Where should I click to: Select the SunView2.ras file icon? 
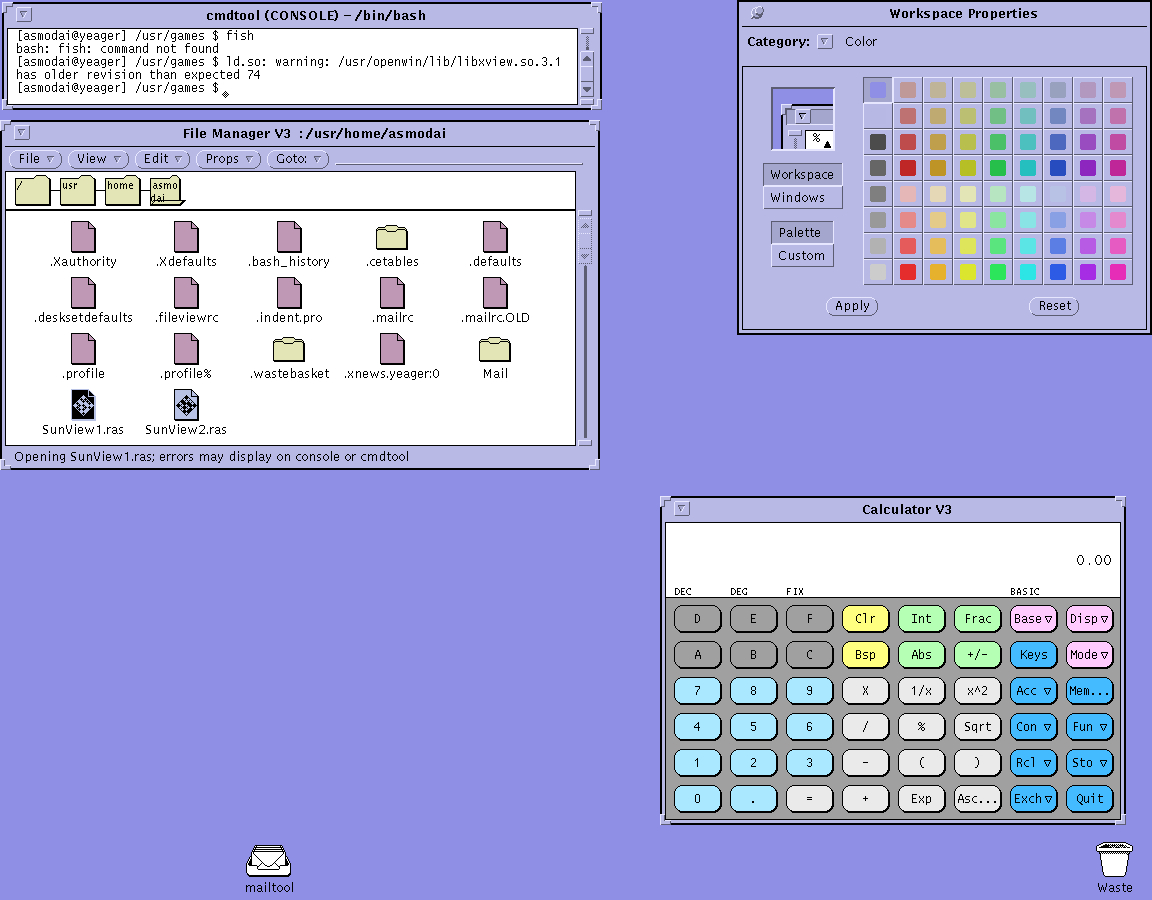tap(186, 405)
